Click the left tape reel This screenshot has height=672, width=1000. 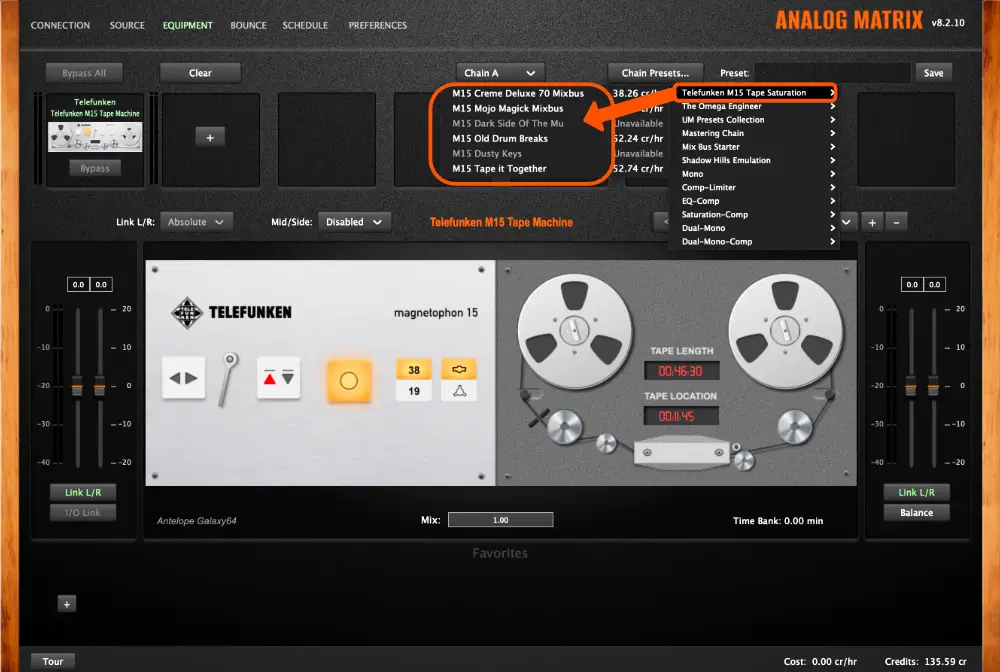tap(575, 331)
